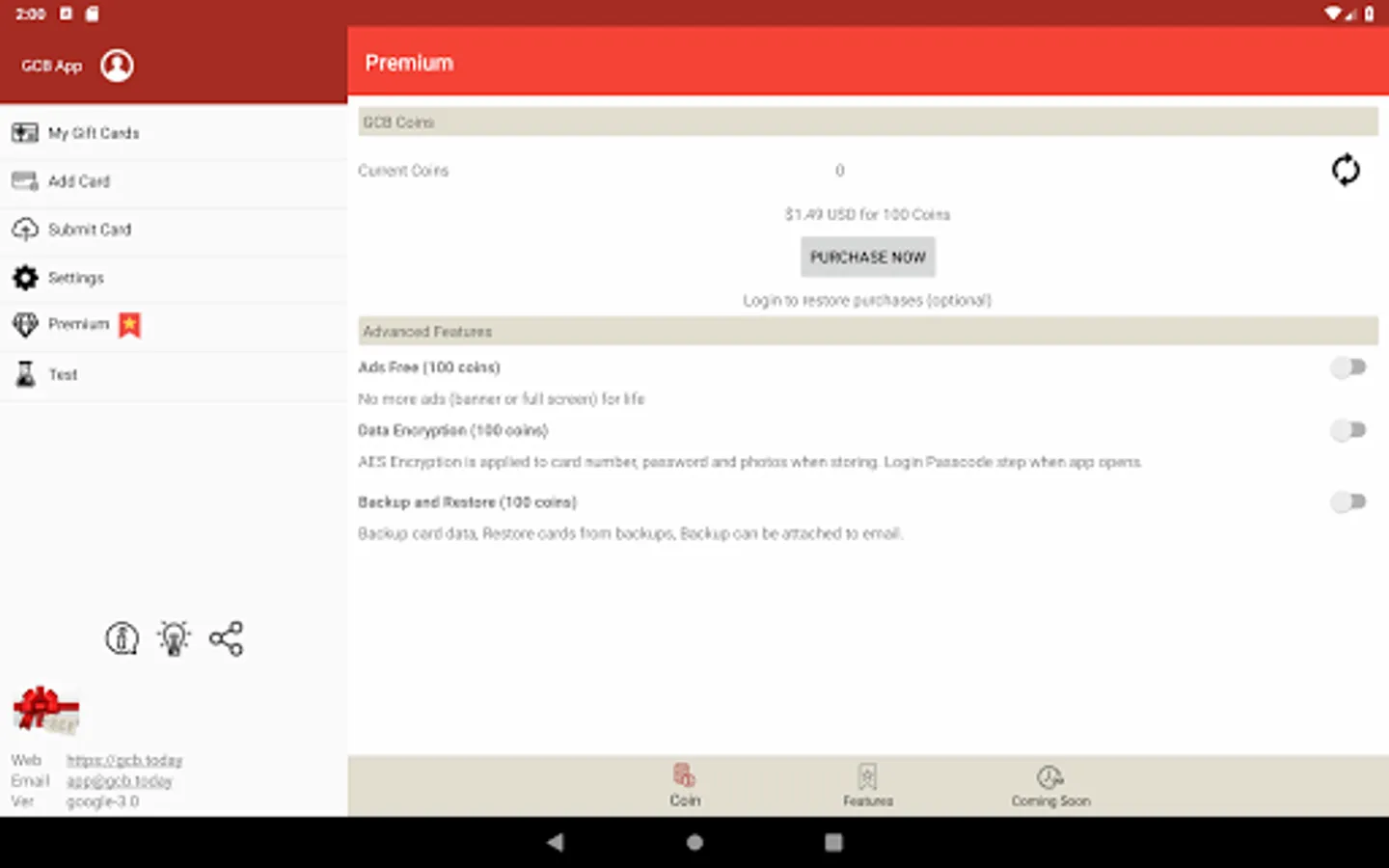The width and height of the screenshot is (1389, 868).
Task: Click the Premium star badge
Action: [x=129, y=325]
